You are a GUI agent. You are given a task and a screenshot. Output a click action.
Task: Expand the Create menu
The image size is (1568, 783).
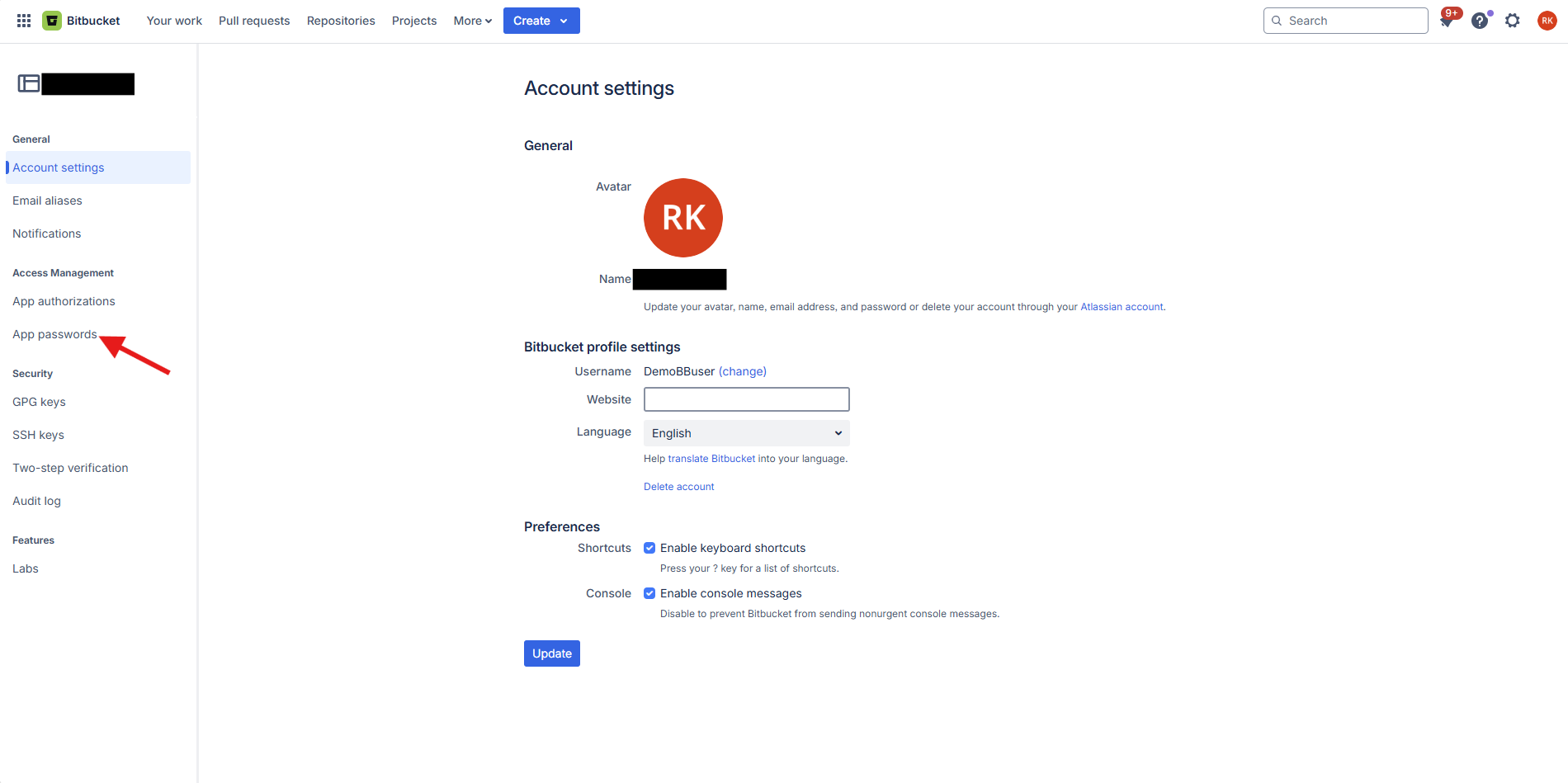pyautogui.click(x=541, y=20)
